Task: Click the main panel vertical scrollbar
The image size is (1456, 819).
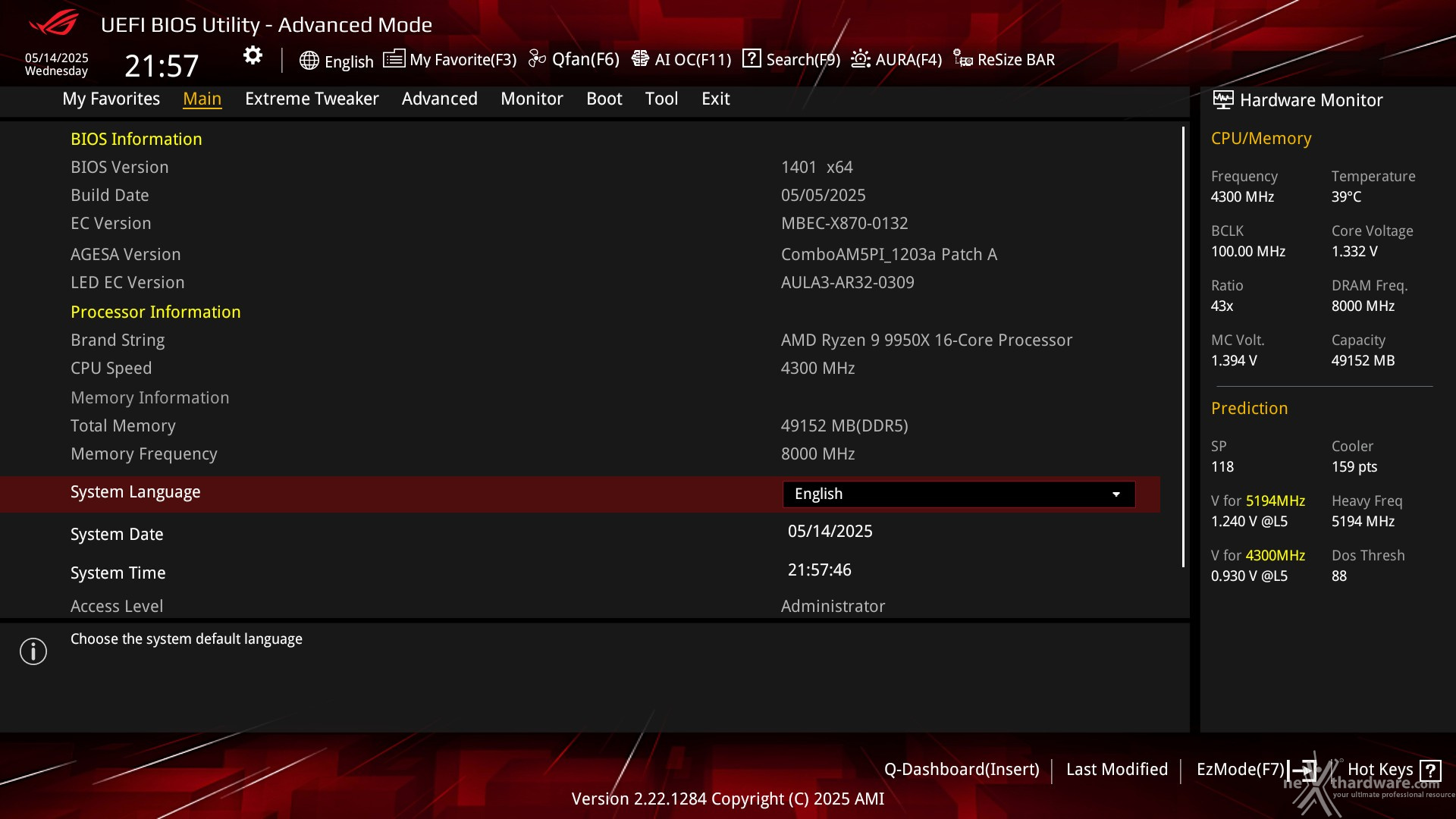Action: pos(1183,347)
